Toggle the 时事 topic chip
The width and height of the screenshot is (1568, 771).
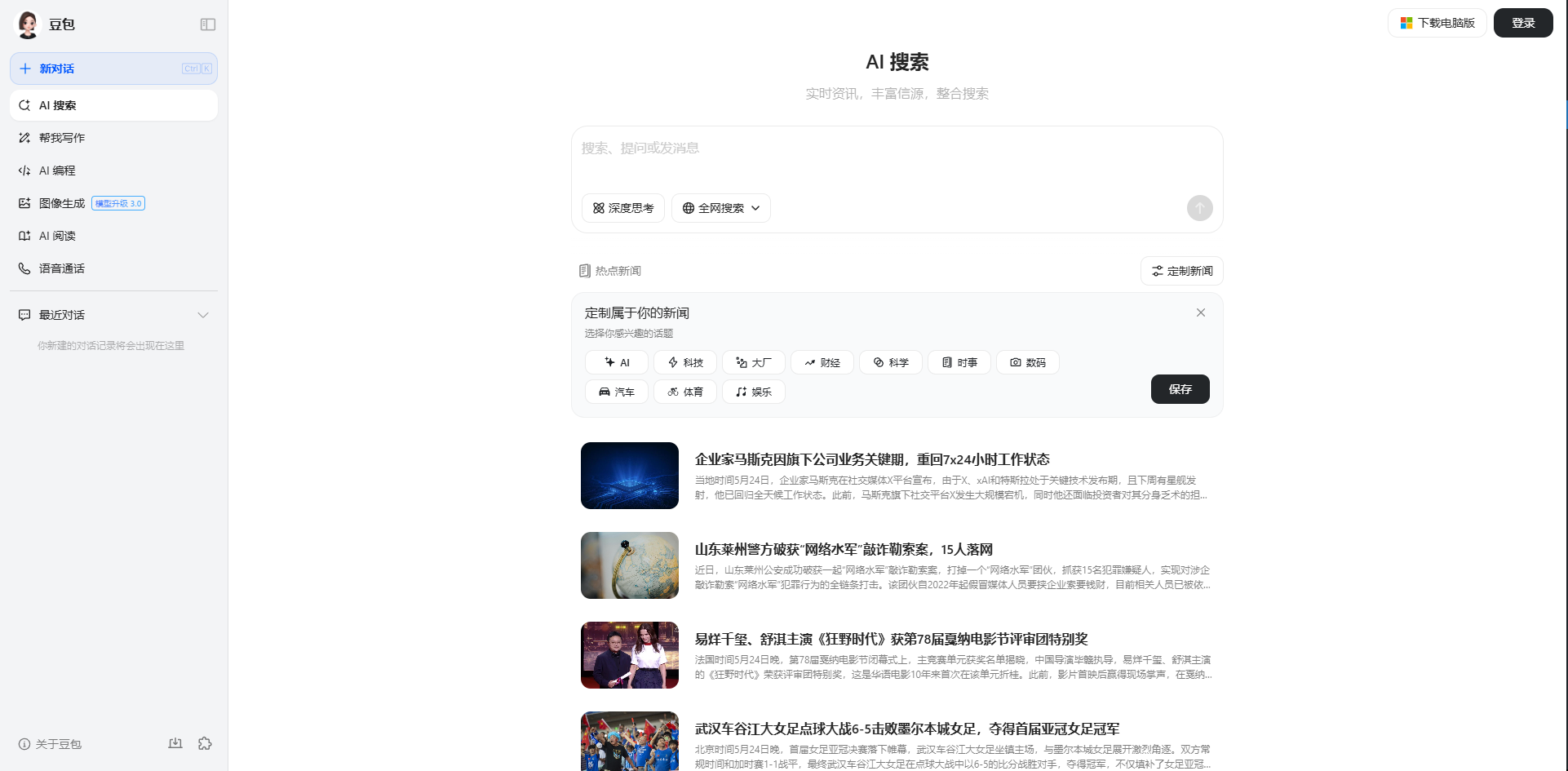[959, 362]
